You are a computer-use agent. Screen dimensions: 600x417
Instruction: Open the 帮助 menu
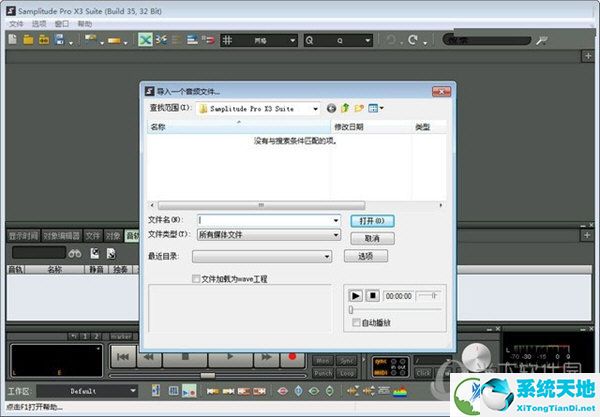[85, 24]
